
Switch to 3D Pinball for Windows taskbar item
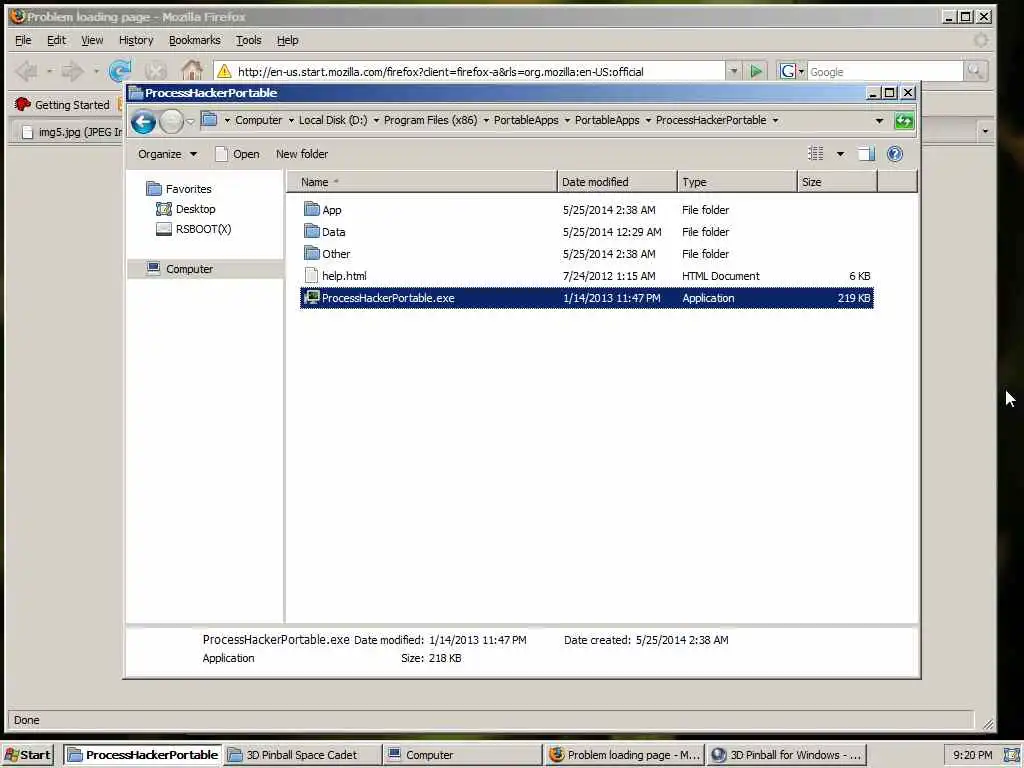(786, 755)
